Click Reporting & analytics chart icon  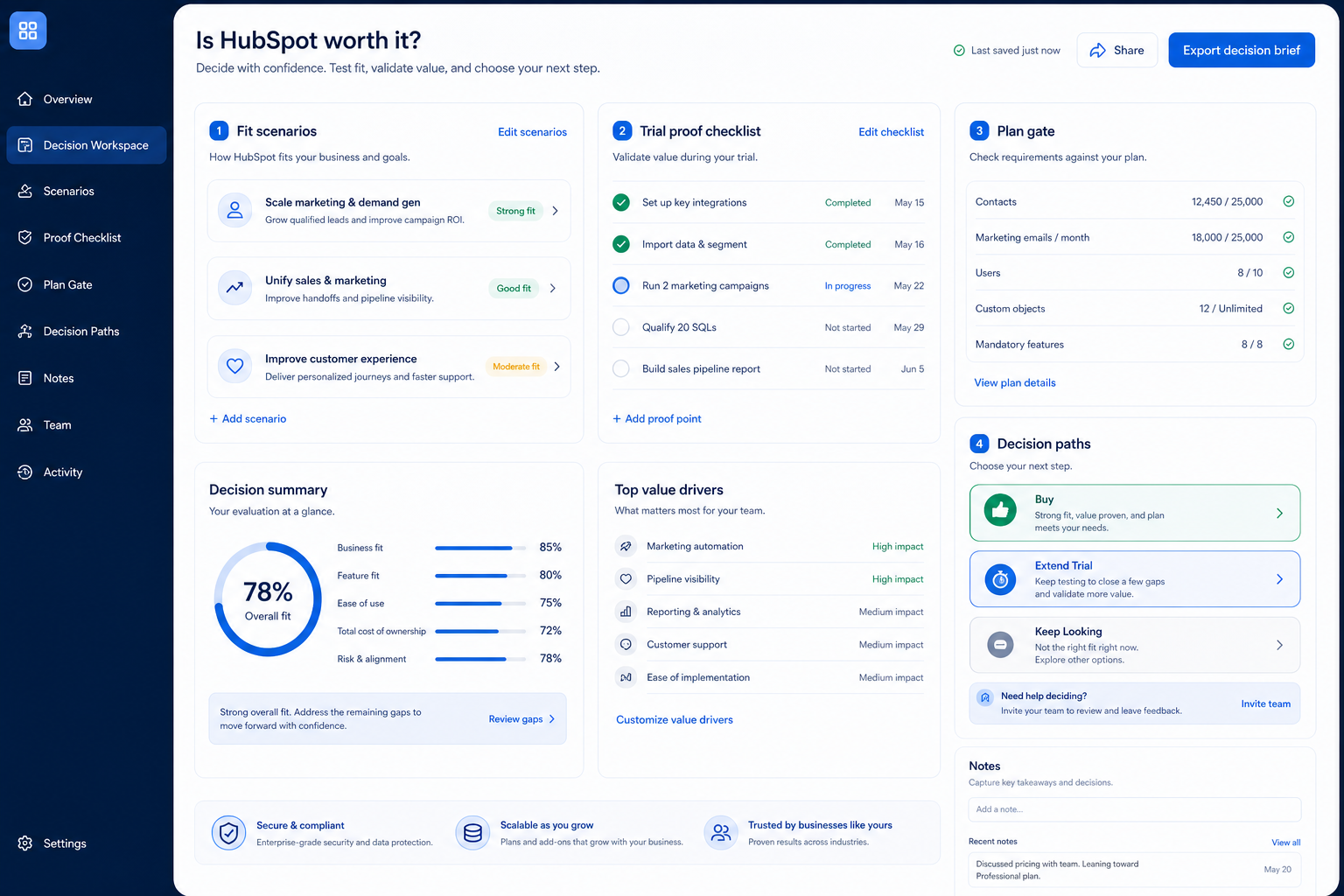point(626,612)
